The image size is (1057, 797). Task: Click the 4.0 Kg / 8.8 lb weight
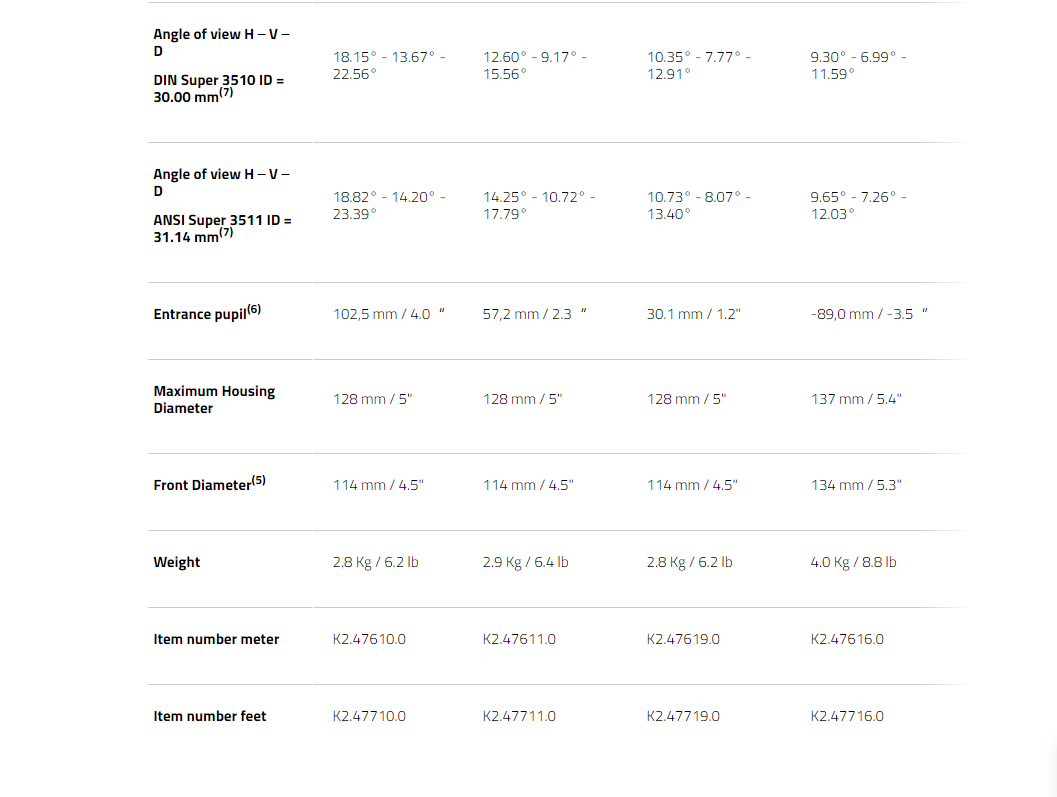click(x=853, y=562)
